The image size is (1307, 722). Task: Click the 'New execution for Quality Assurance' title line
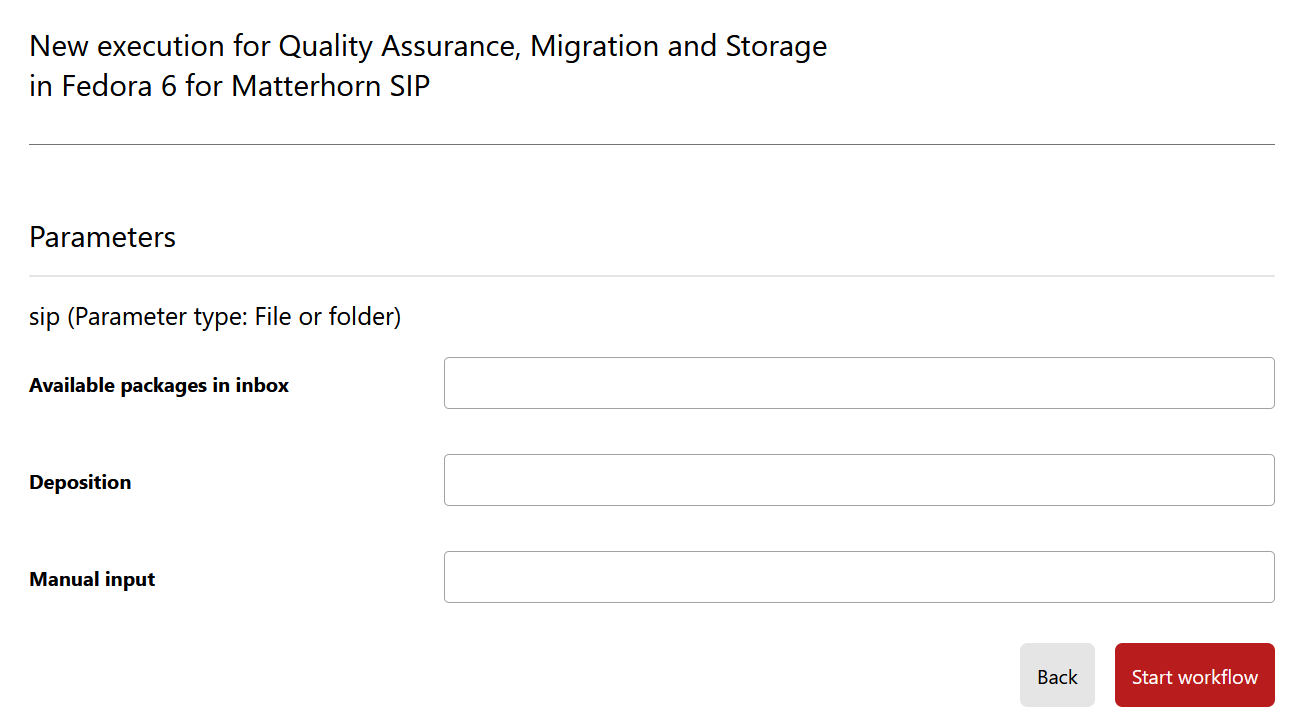pyautogui.click(x=428, y=46)
